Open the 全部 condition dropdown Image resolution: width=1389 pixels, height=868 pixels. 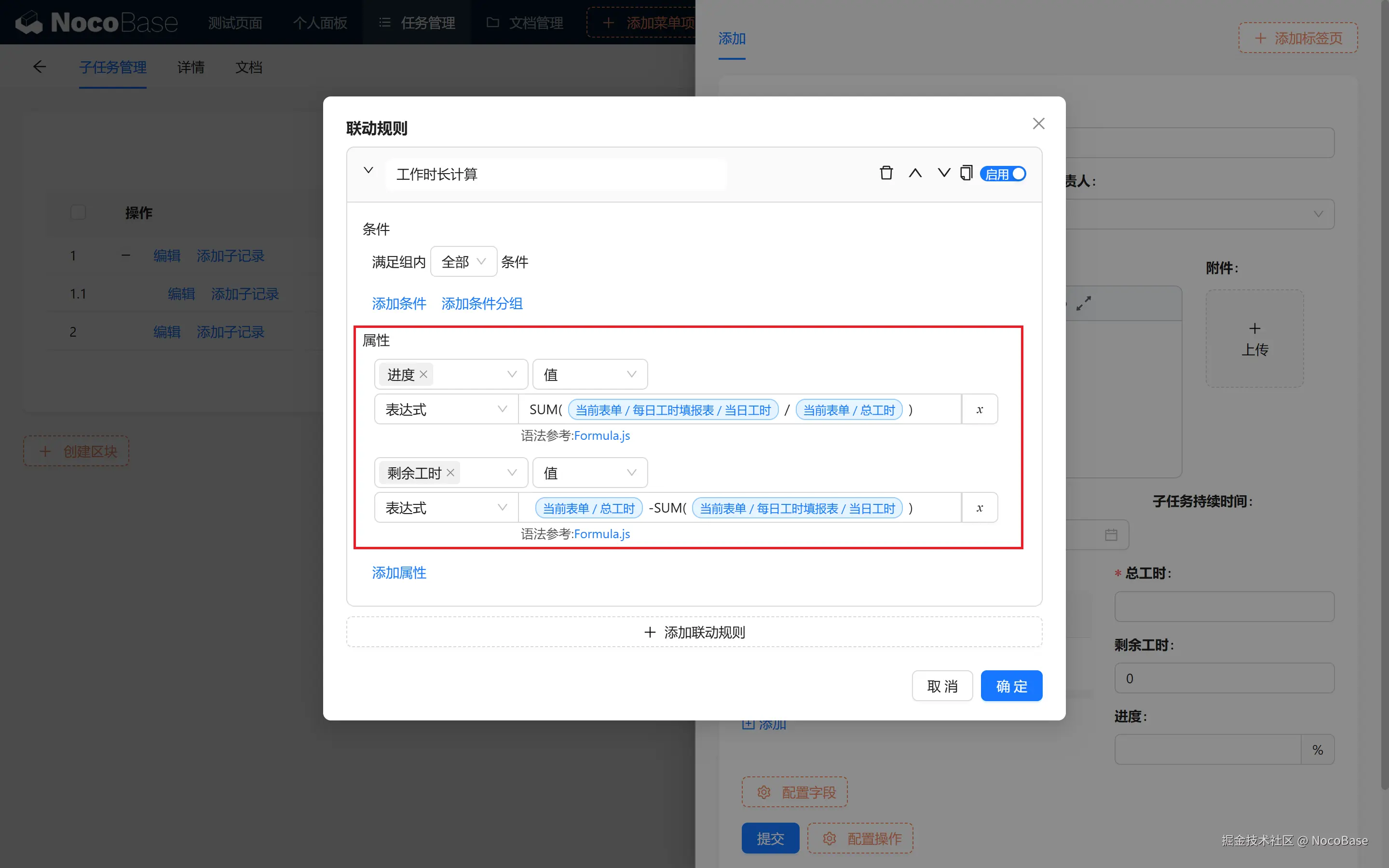pyautogui.click(x=463, y=262)
